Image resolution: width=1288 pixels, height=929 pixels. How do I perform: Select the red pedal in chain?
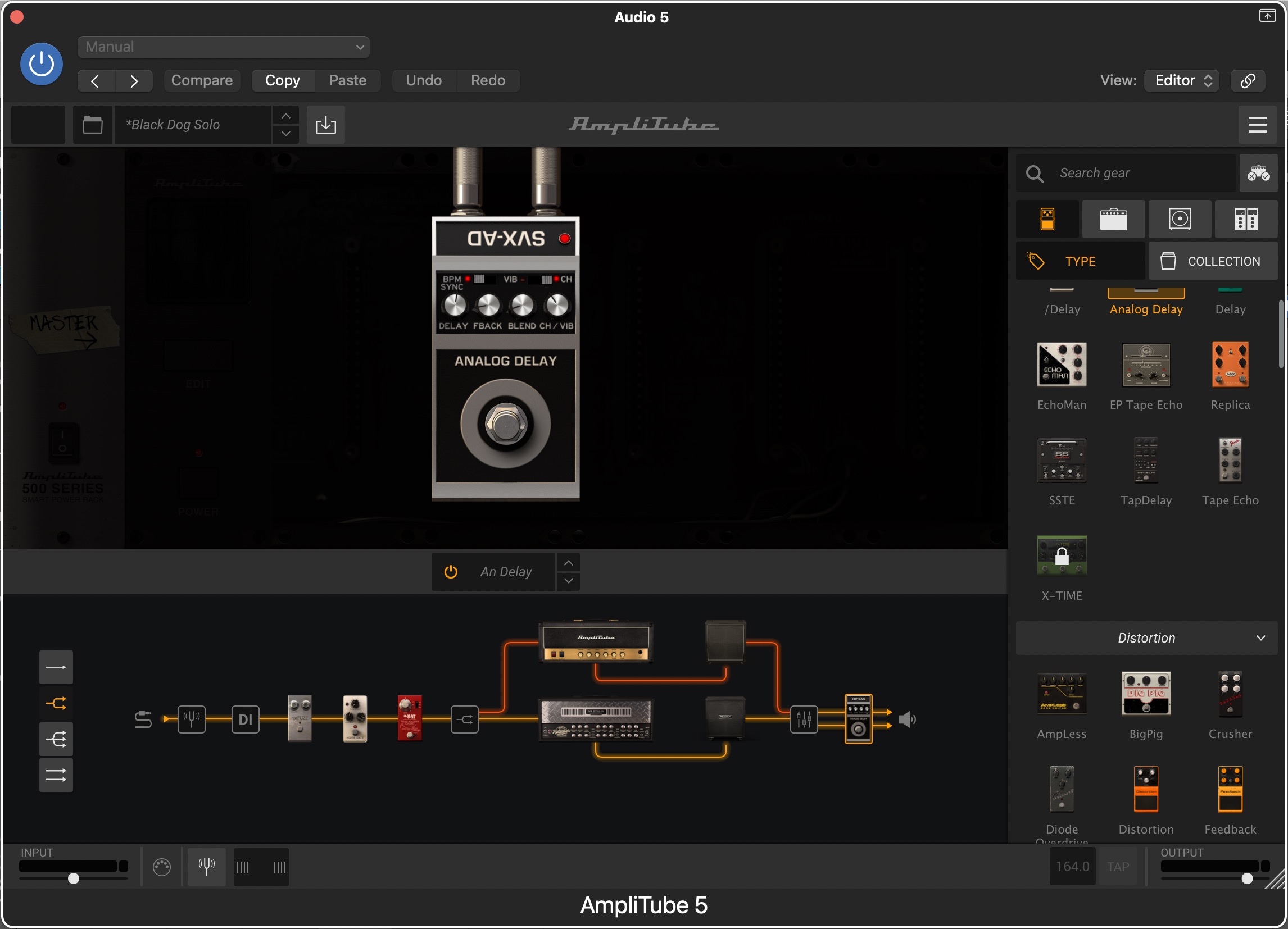coord(410,718)
